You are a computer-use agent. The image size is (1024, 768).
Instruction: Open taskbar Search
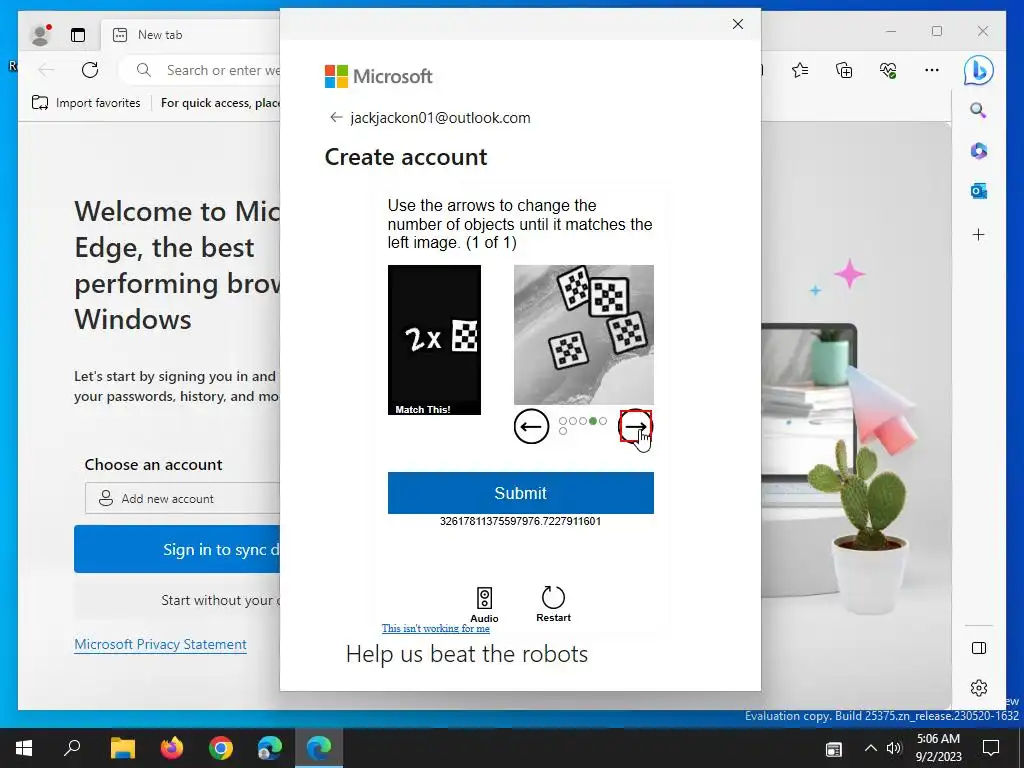coord(72,748)
